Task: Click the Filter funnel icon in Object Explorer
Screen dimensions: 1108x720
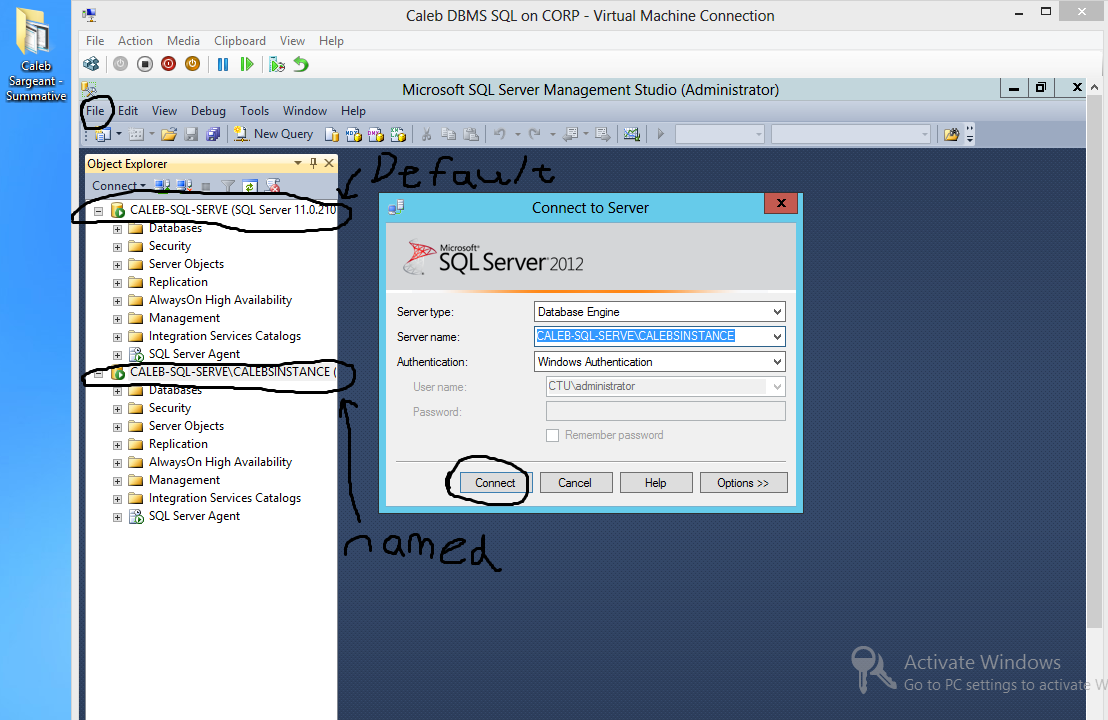Action: [228, 186]
